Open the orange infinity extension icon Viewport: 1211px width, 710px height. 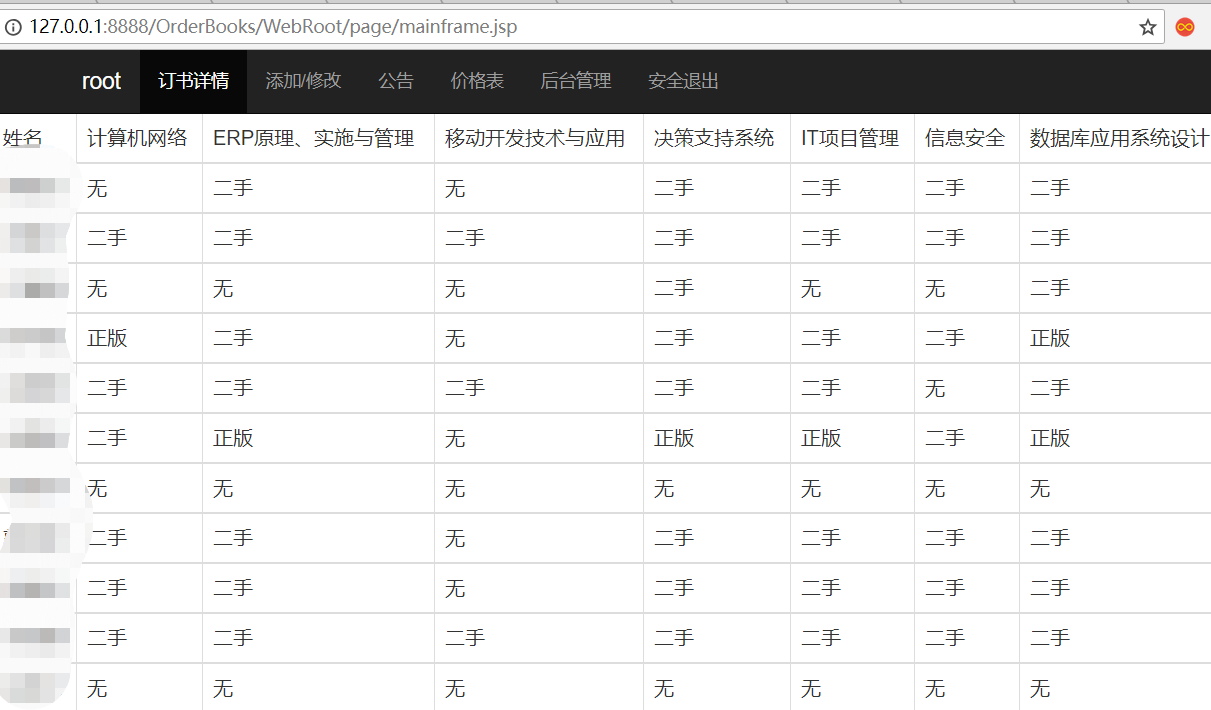tap(1185, 27)
